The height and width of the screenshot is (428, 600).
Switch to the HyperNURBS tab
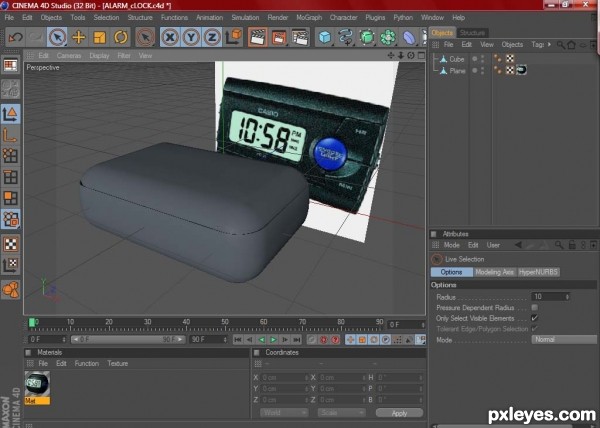538,272
